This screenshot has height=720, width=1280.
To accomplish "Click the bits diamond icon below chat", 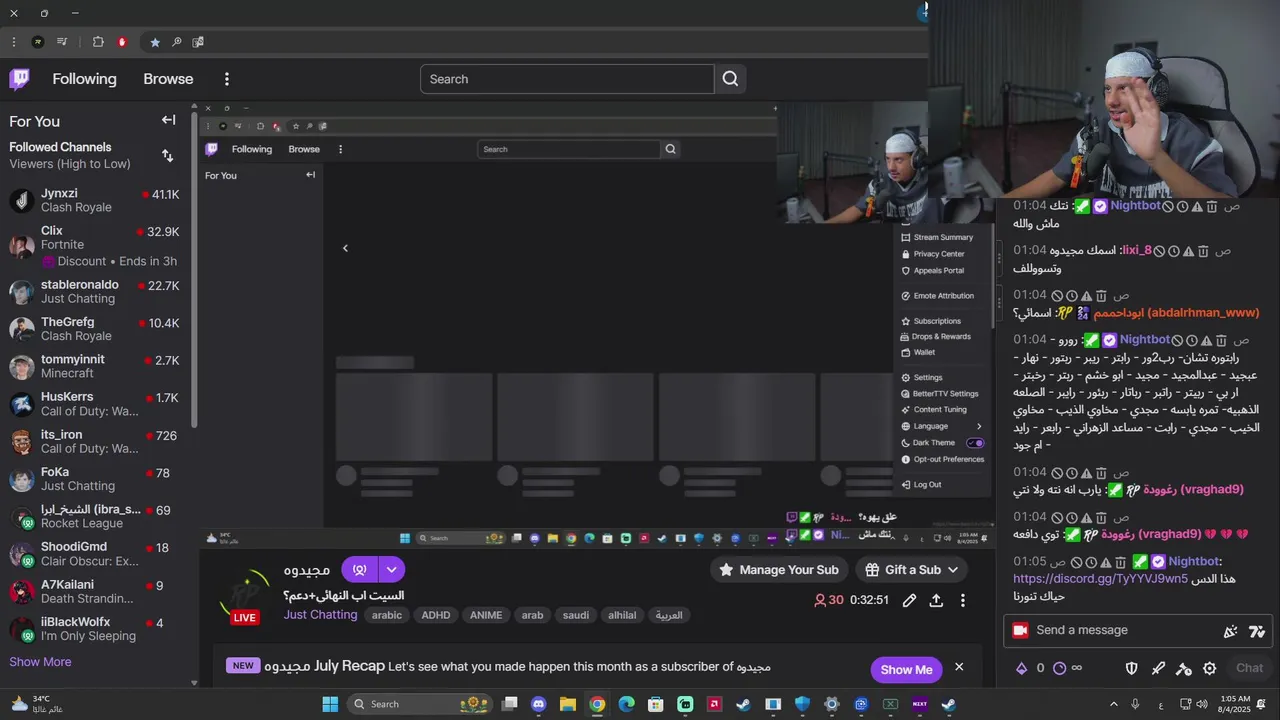I will coord(1021,668).
